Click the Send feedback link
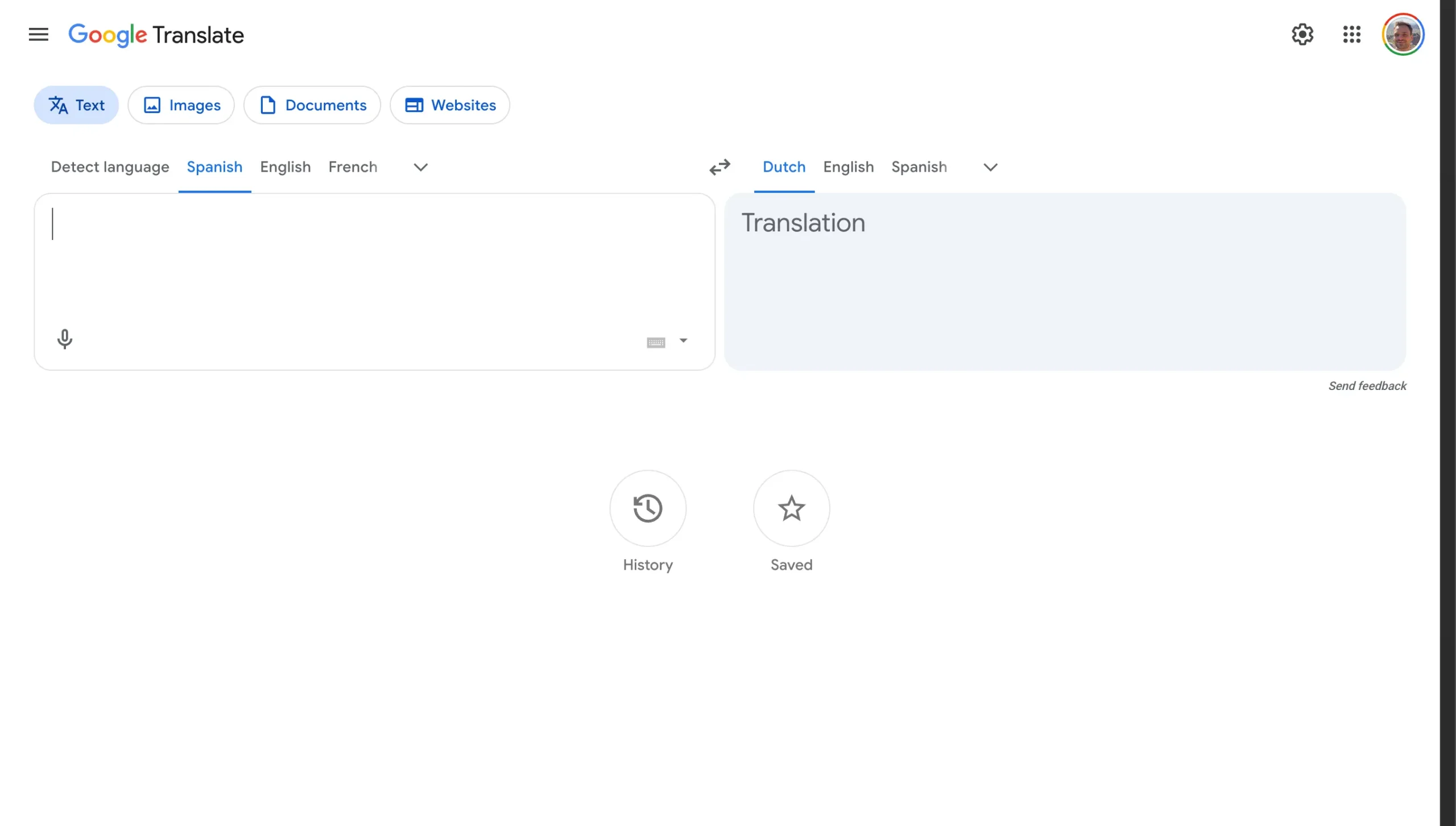Image resolution: width=1456 pixels, height=826 pixels. (x=1367, y=386)
